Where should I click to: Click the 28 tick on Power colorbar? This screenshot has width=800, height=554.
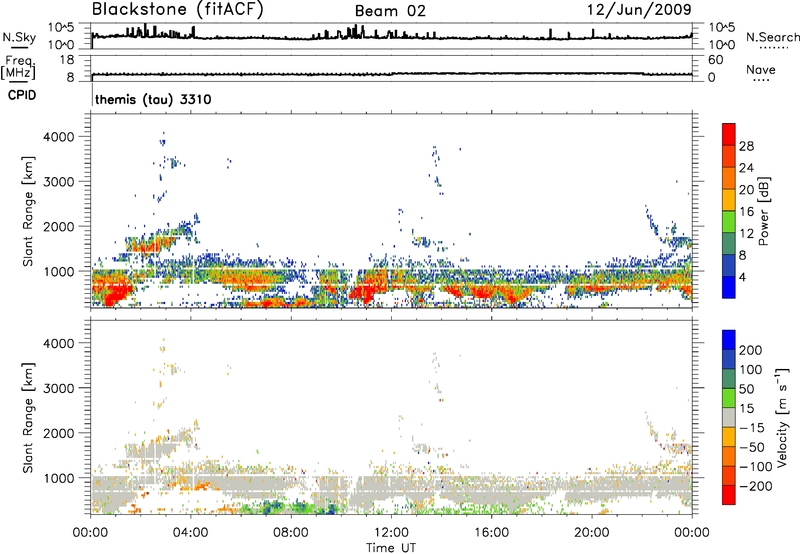point(746,146)
